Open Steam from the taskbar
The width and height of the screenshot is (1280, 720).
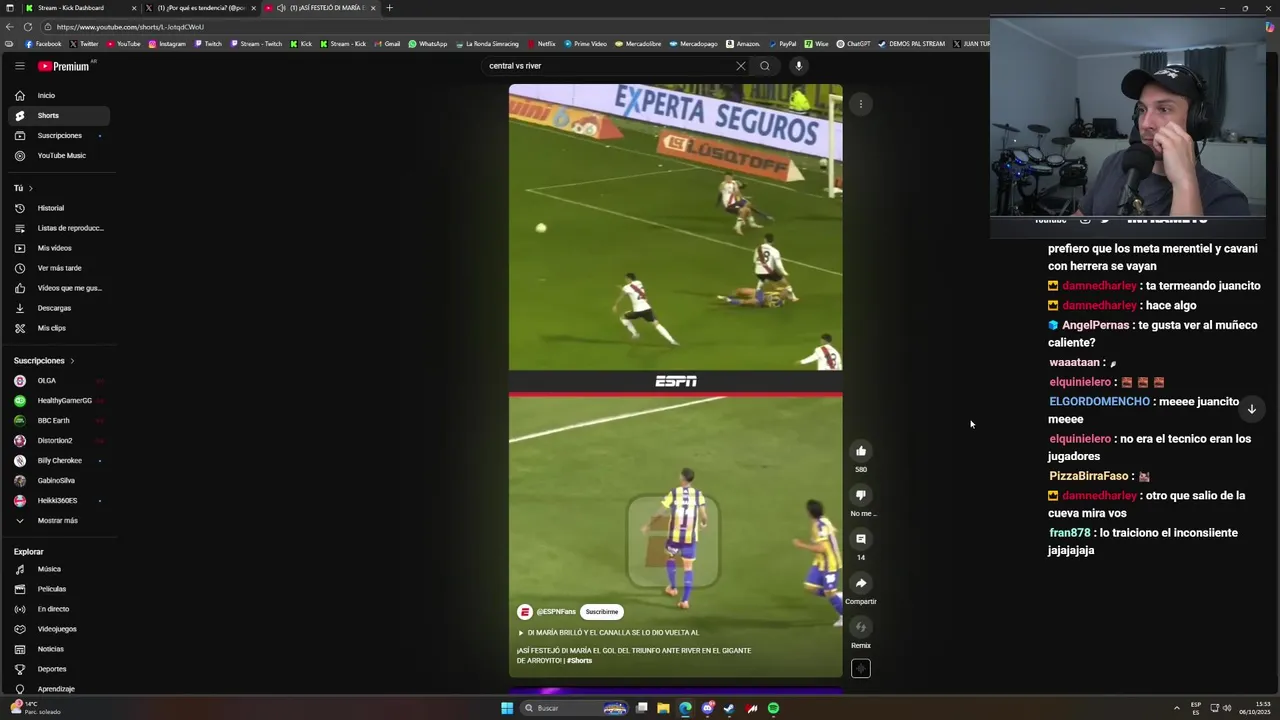729,708
